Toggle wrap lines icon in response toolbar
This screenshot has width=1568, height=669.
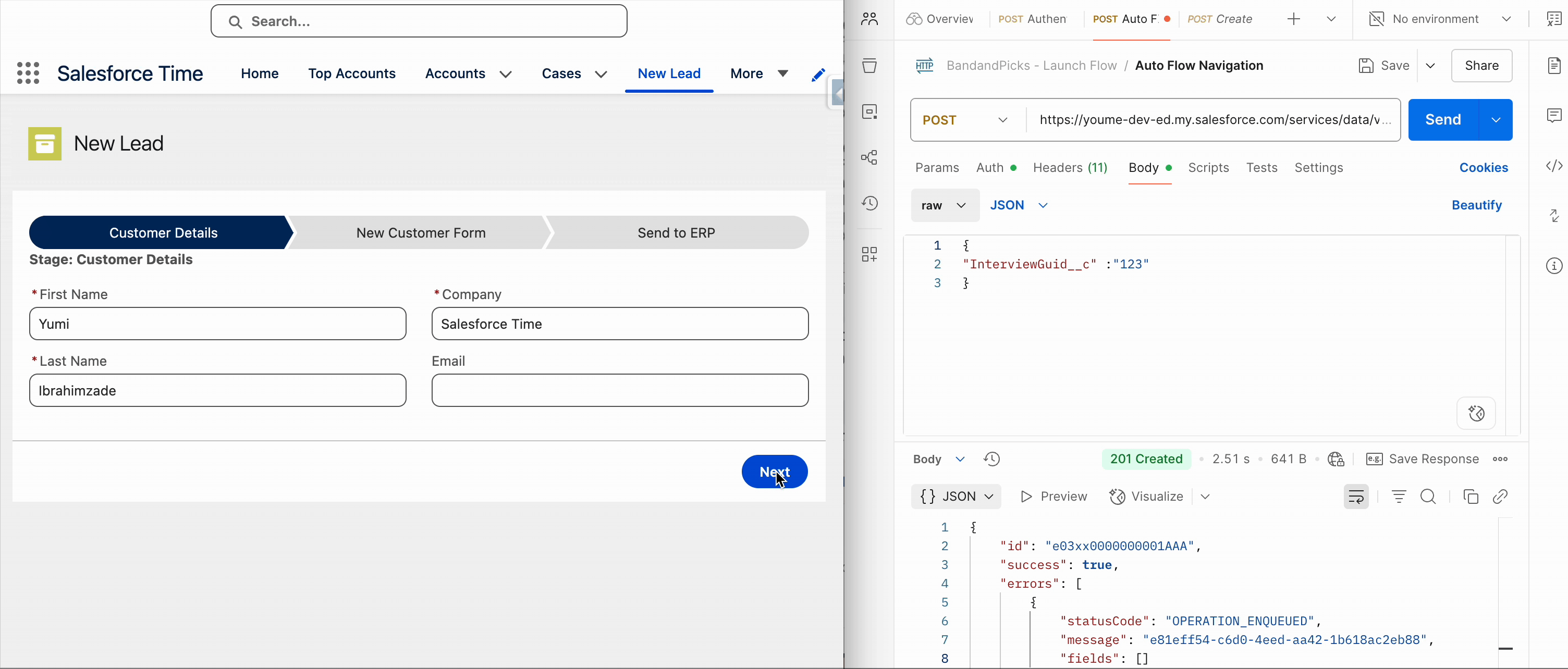(1355, 497)
